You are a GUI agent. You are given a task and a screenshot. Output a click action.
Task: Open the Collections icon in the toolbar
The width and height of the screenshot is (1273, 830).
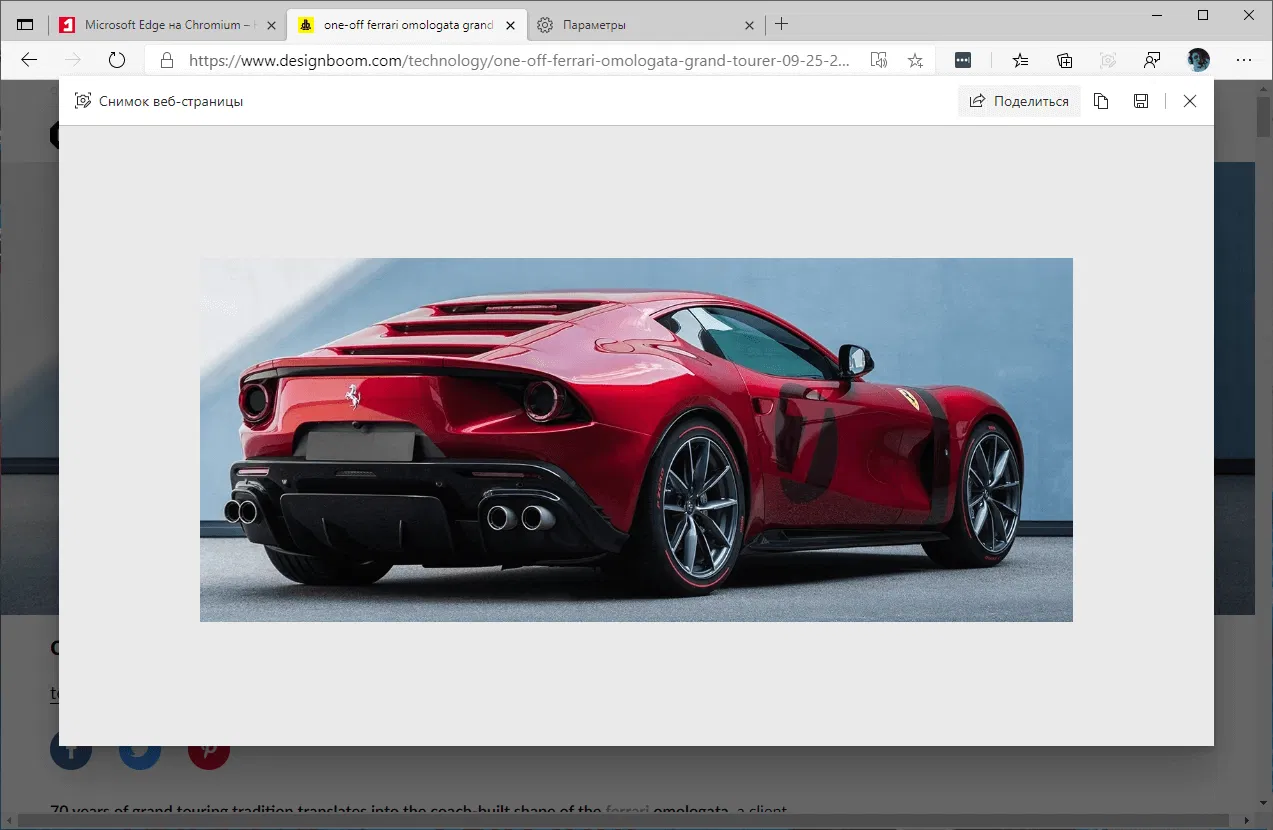click(x=1064, y=60)
